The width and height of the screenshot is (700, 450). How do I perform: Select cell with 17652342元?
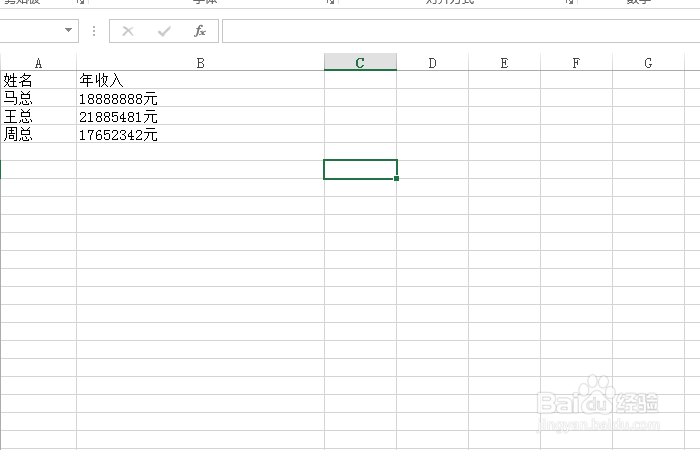coord(200,134)
